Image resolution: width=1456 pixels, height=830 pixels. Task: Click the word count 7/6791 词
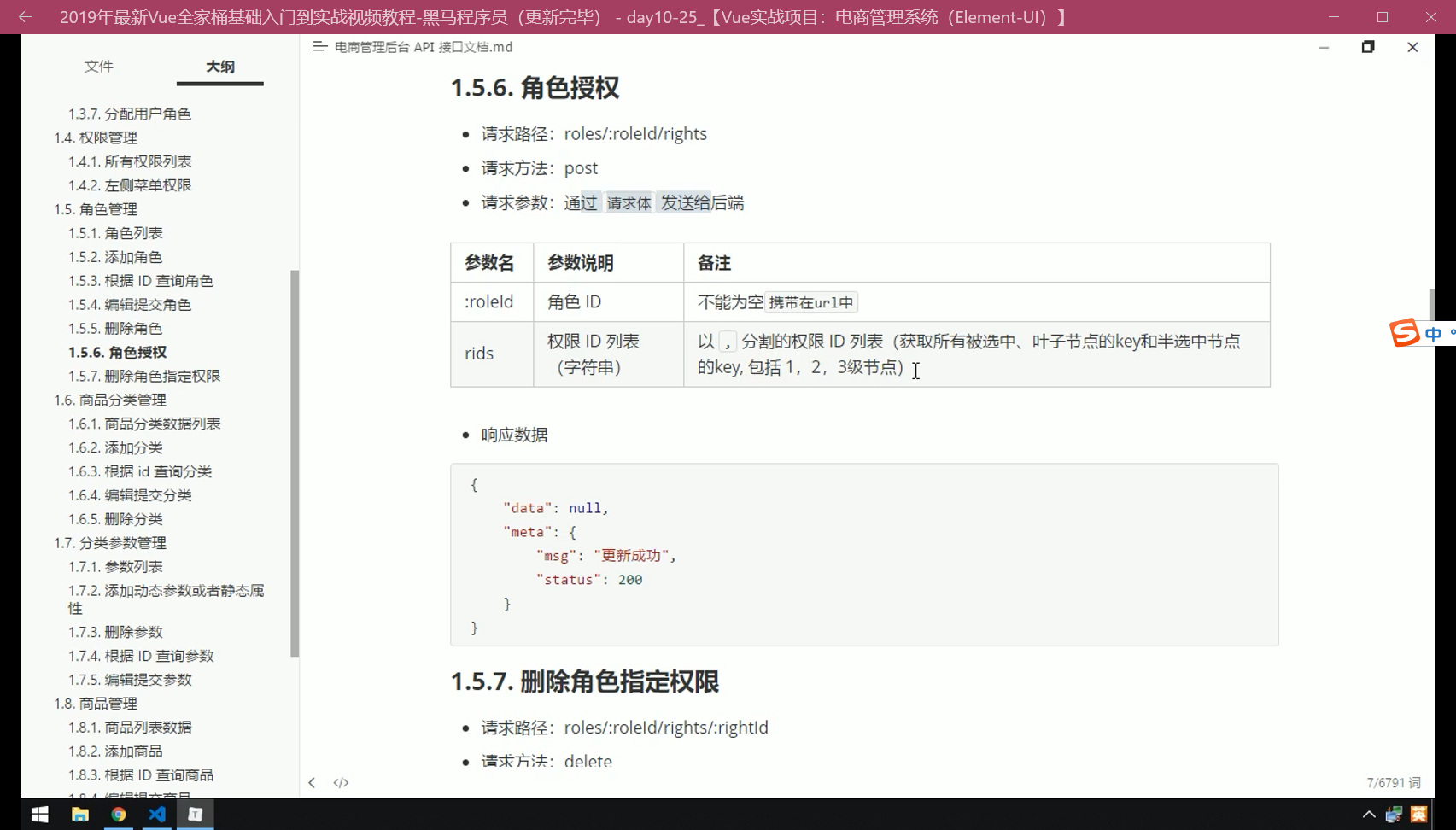coord(1393,782)
